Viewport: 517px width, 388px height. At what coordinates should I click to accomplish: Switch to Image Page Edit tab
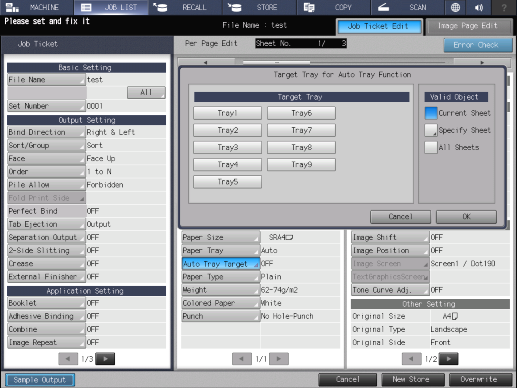(469, 26)
